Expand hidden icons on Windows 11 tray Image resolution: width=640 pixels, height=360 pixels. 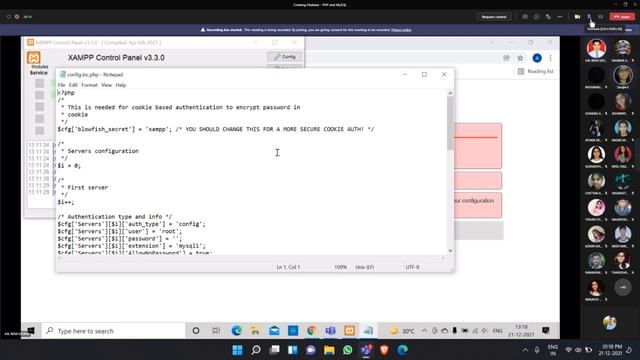525,350
